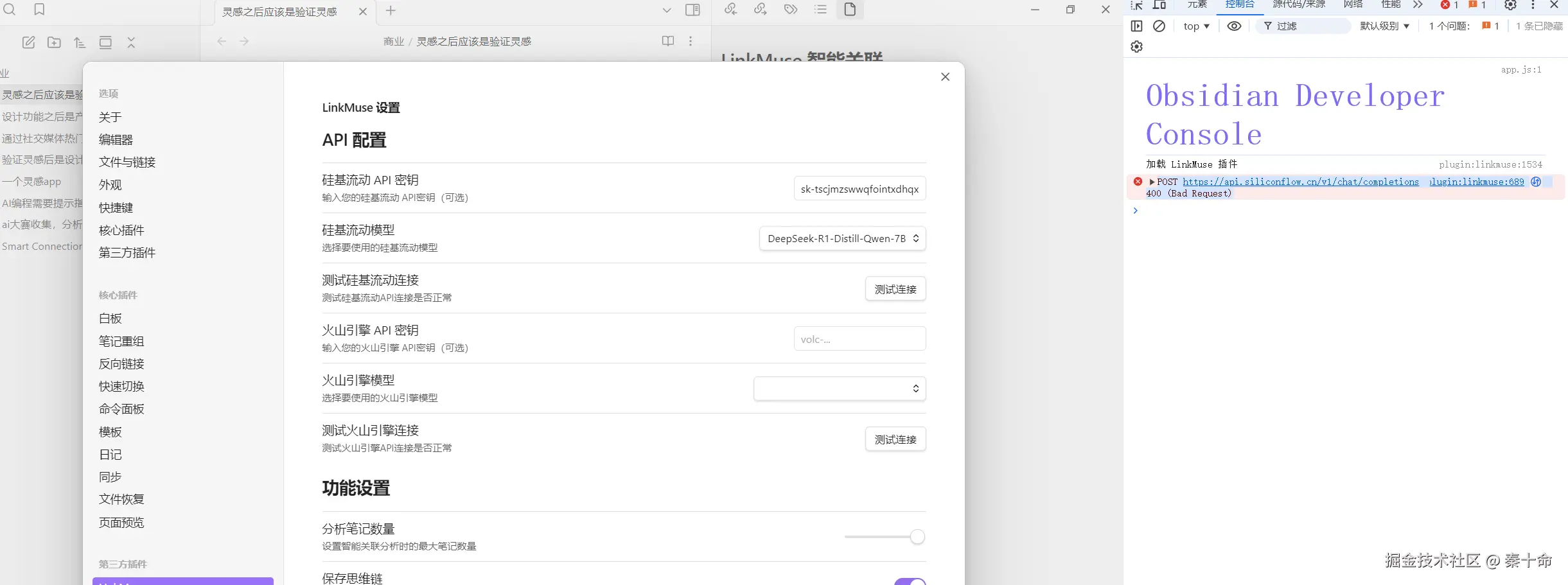The height and width of the screenshot is (585, 1568).
Task: Open the plugin:linkmuse:689 source link
Action: [1477, 182]
